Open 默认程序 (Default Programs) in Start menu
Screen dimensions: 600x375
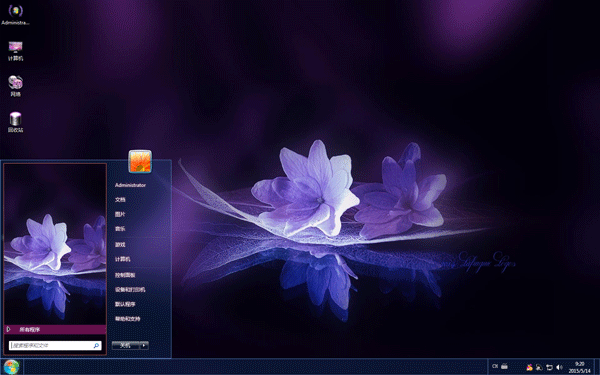point(125,305)
